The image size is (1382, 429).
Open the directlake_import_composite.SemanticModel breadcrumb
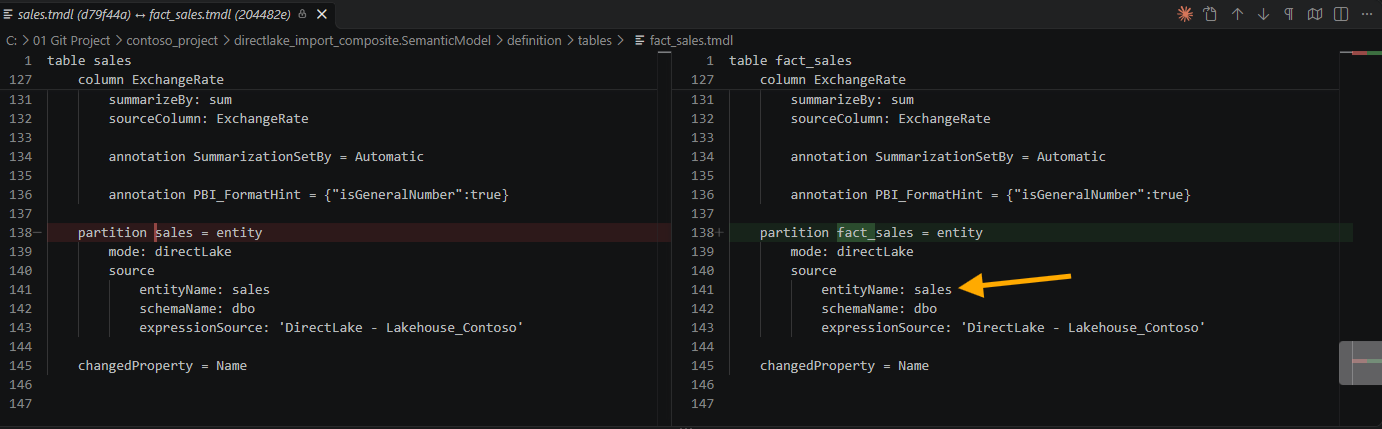(x=361, y=41)
